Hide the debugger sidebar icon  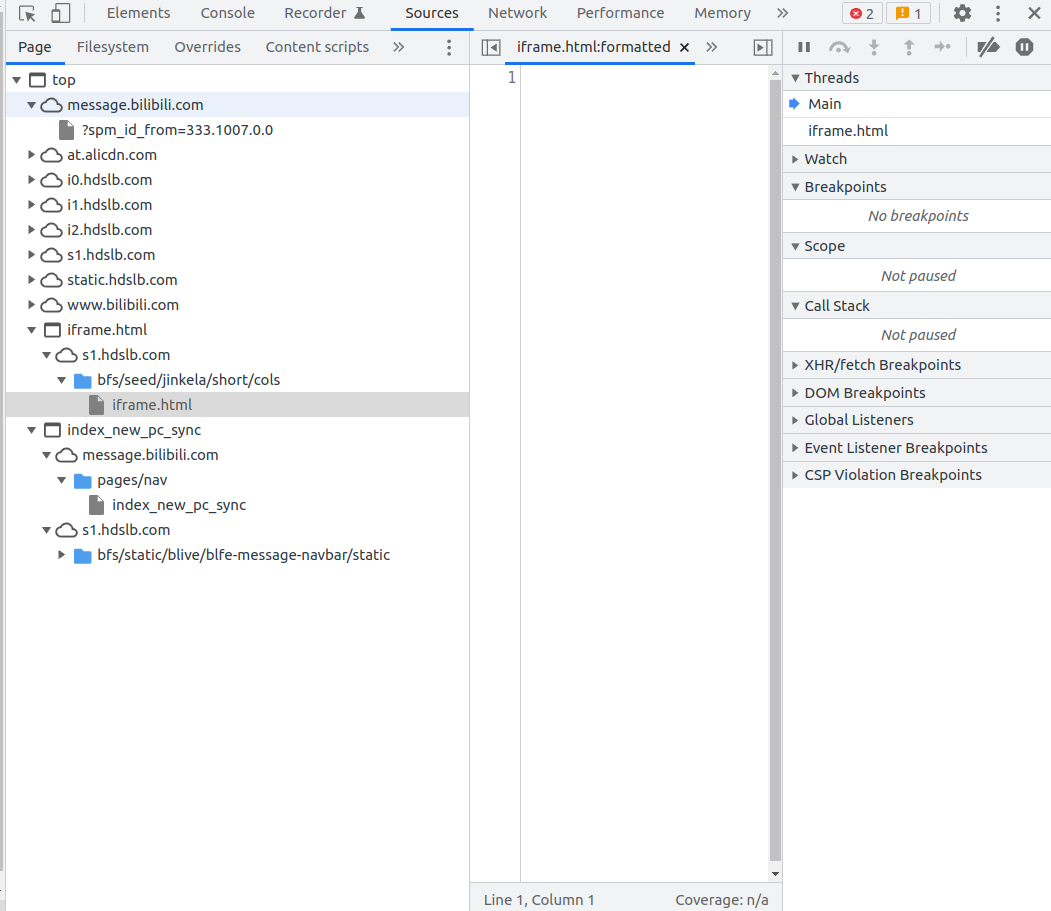pos(763,47)
